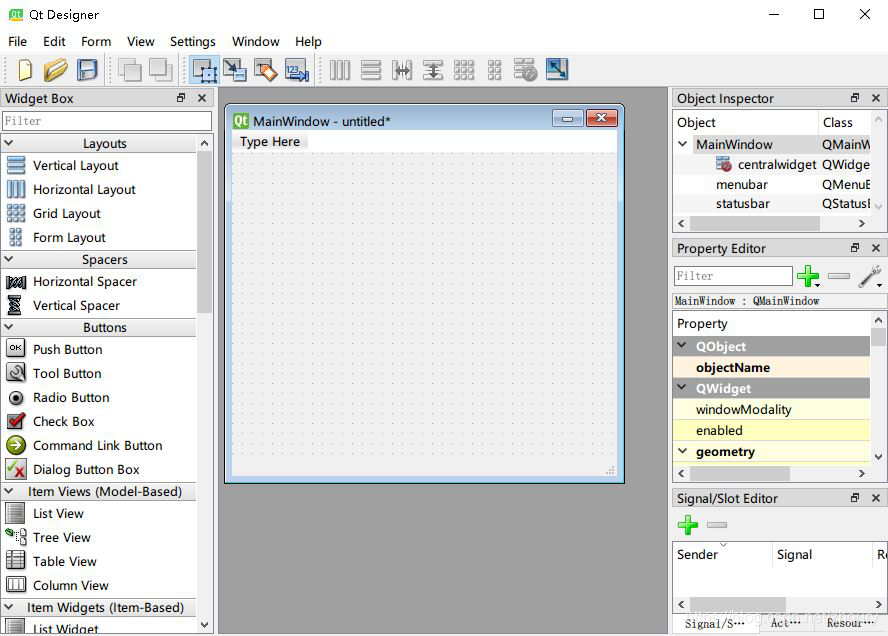Send selected widget to back
This screenshot has width=888, height=636.
pyautogui.click(x=130, y=70)
